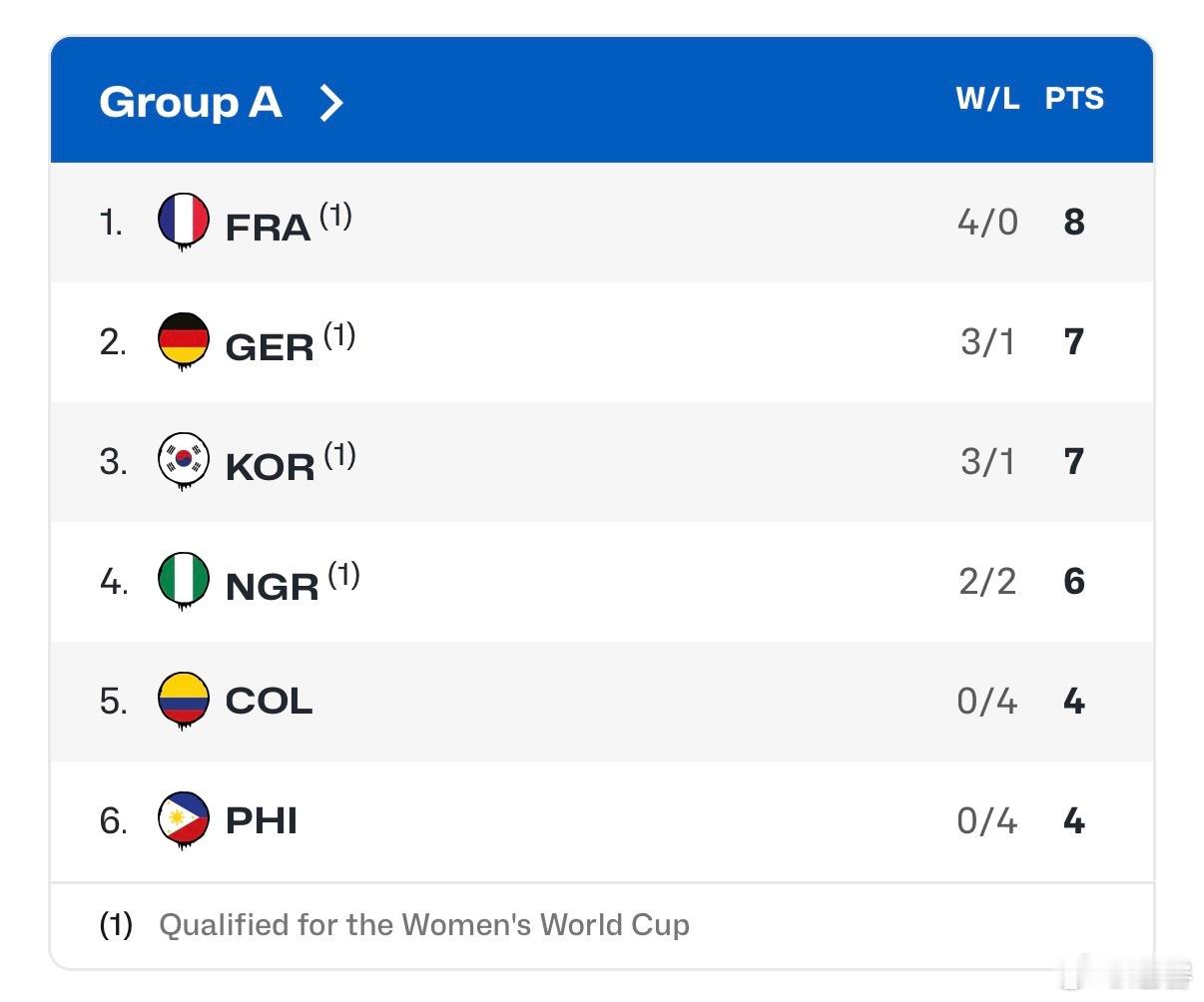Click the Nigeria flag icon
Image resolution: width=1204 pixels, height=1002 pixels.
pos(184,580)
